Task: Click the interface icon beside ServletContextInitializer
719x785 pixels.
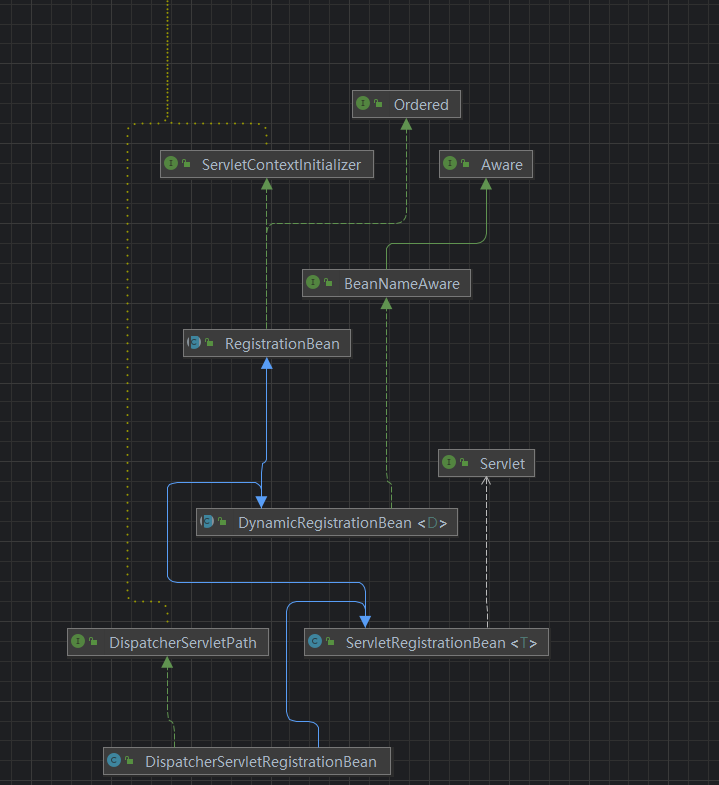Action: point(171,164)
